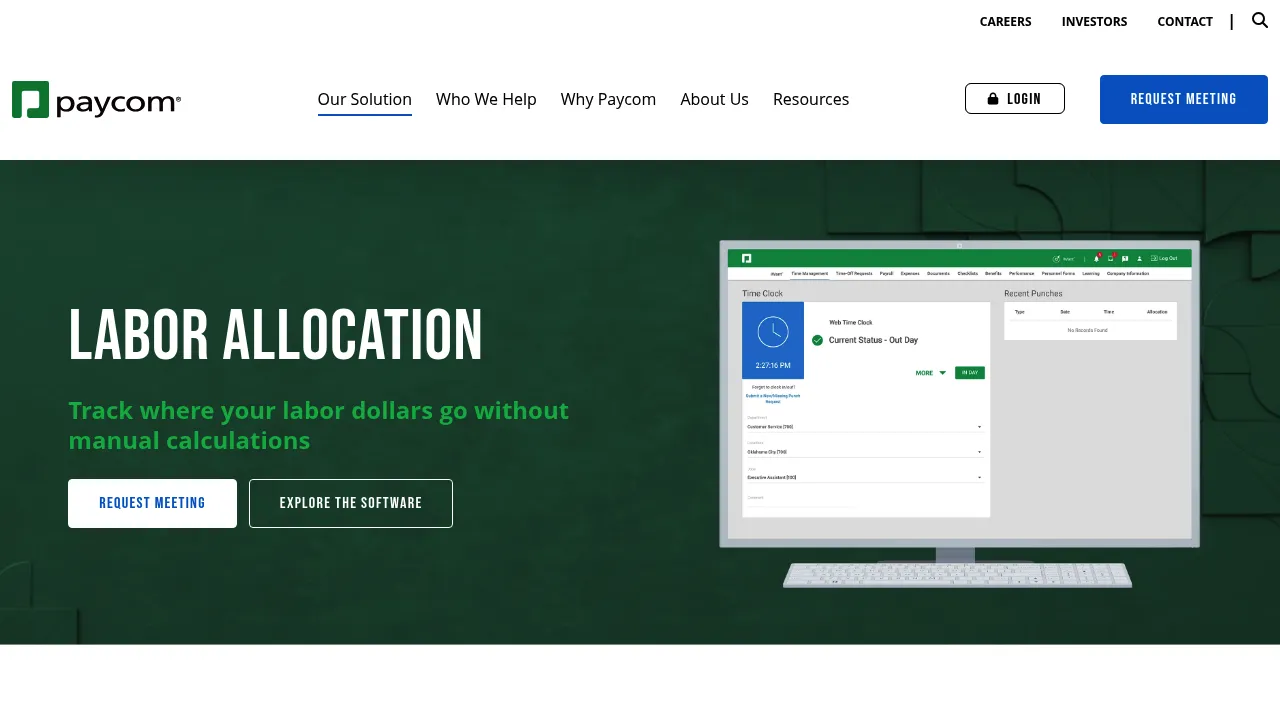The image size is (1280, 720).
Task: Click the Login button with lock
Action: (1015, 99)
